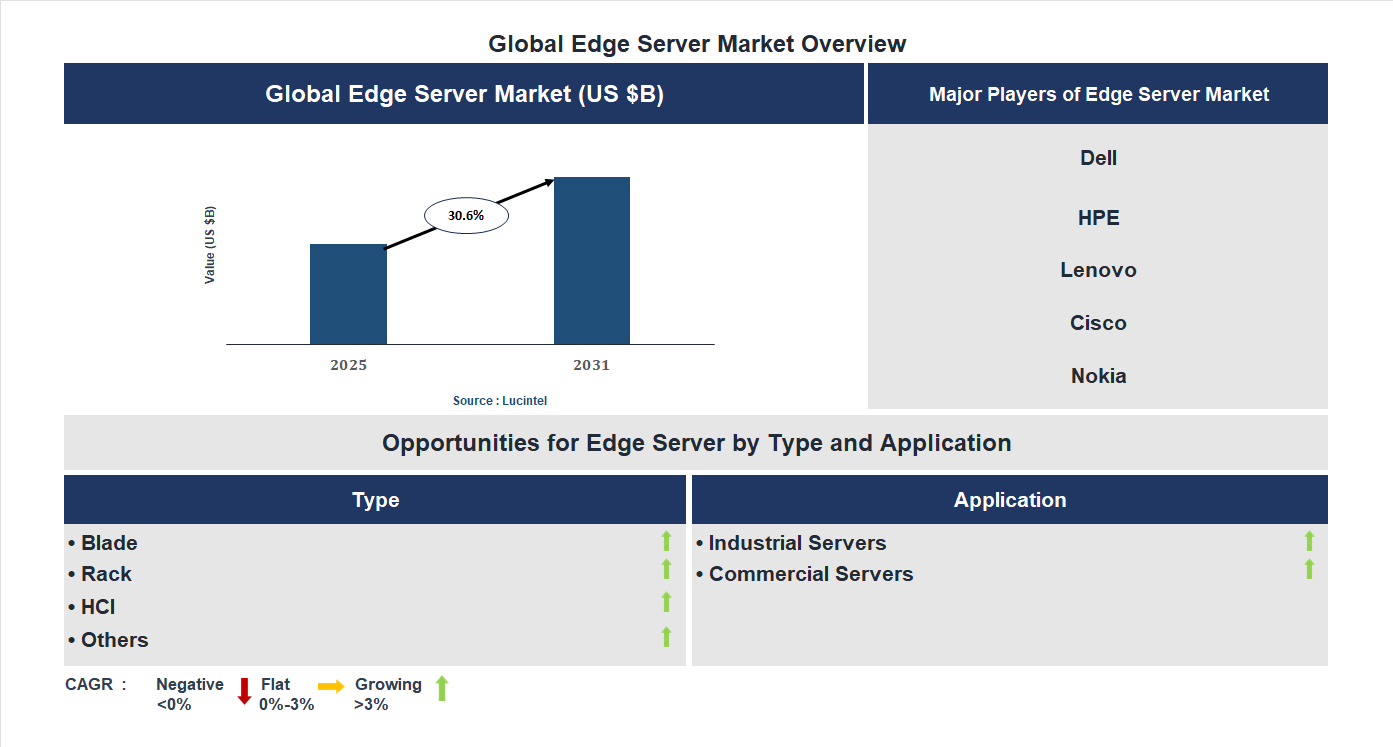The width and height of the screenshot is (1393, 747).
Task: Click the Source: Lucintel link
Action: click(x=499, y=399)
